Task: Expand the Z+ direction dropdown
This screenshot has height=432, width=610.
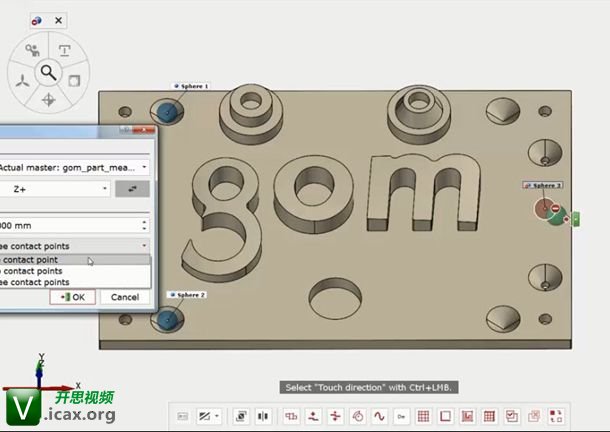Action: coord(102,188)
